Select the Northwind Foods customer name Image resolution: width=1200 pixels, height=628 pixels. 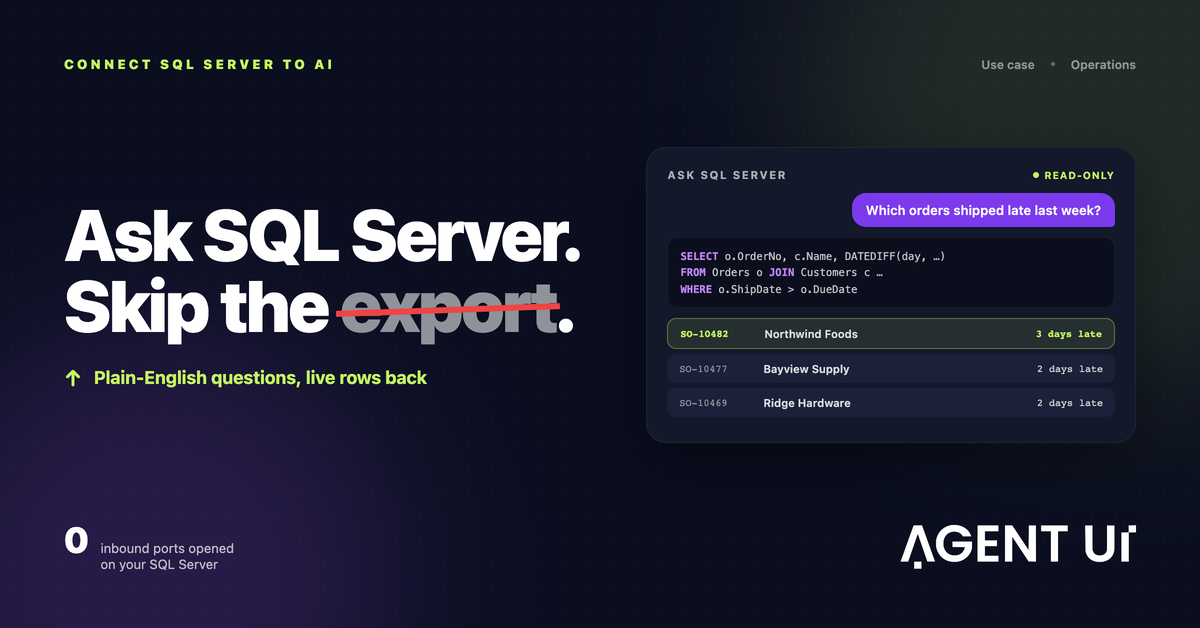810,334
